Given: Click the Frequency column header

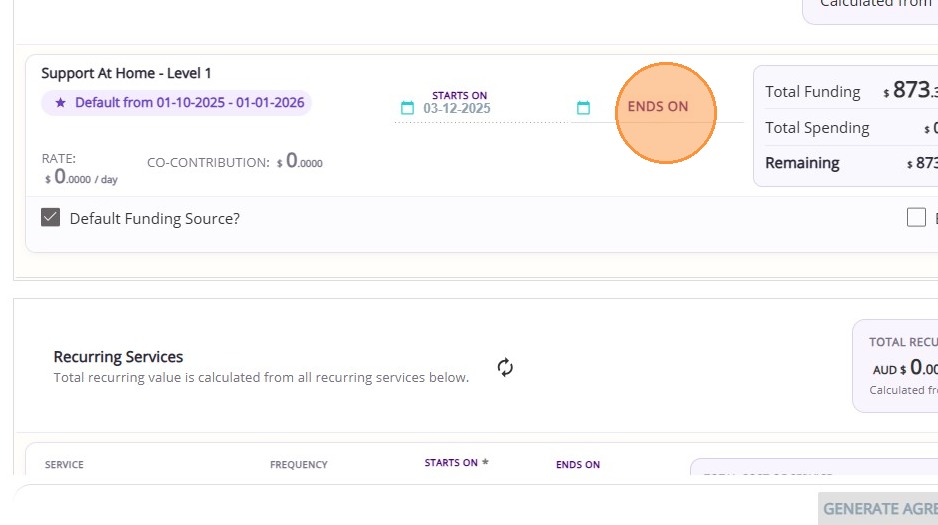Looking at the screenshot, I should point(298,465).
